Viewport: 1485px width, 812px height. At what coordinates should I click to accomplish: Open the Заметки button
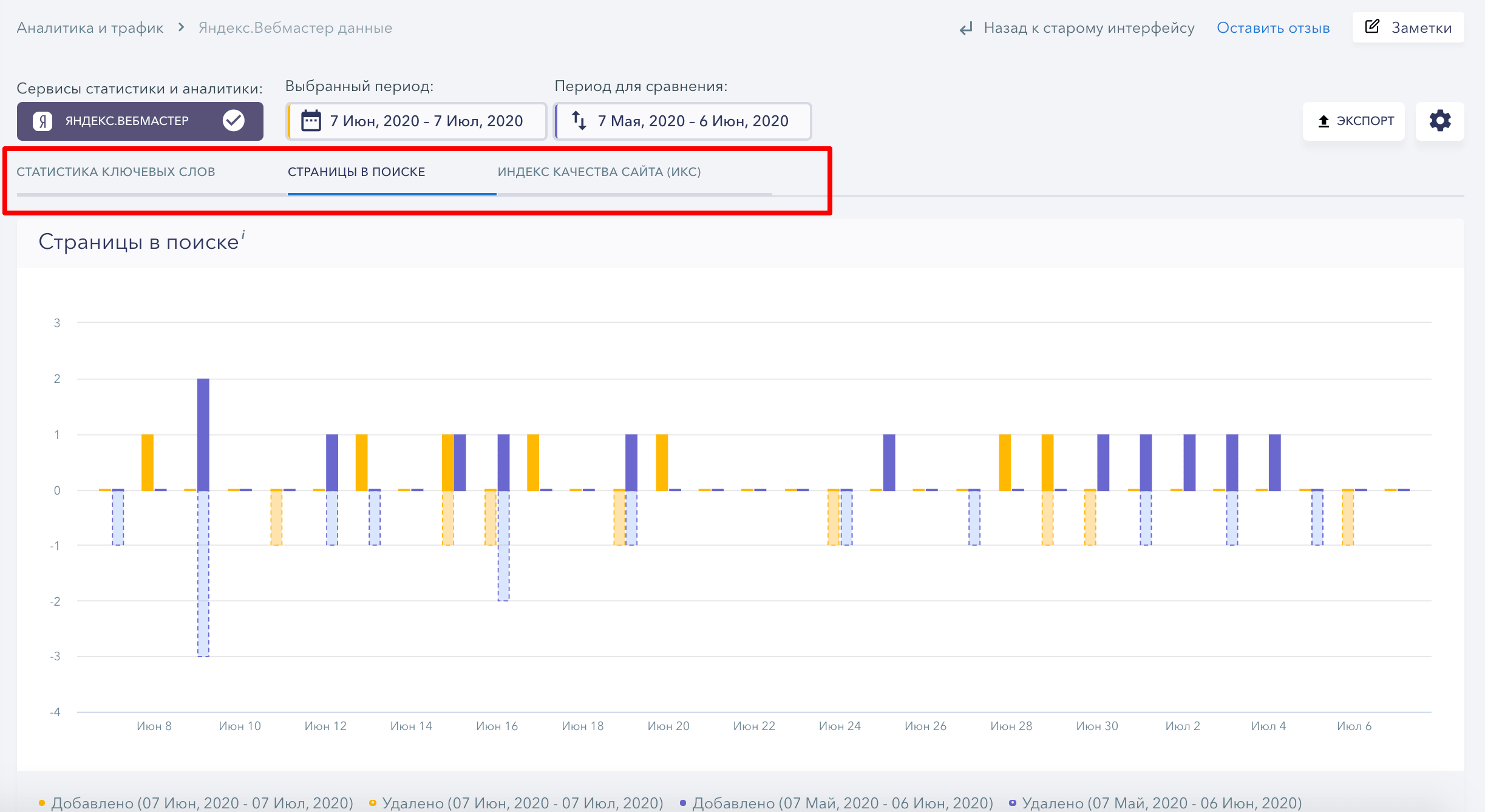click(x=1409, y=27)
